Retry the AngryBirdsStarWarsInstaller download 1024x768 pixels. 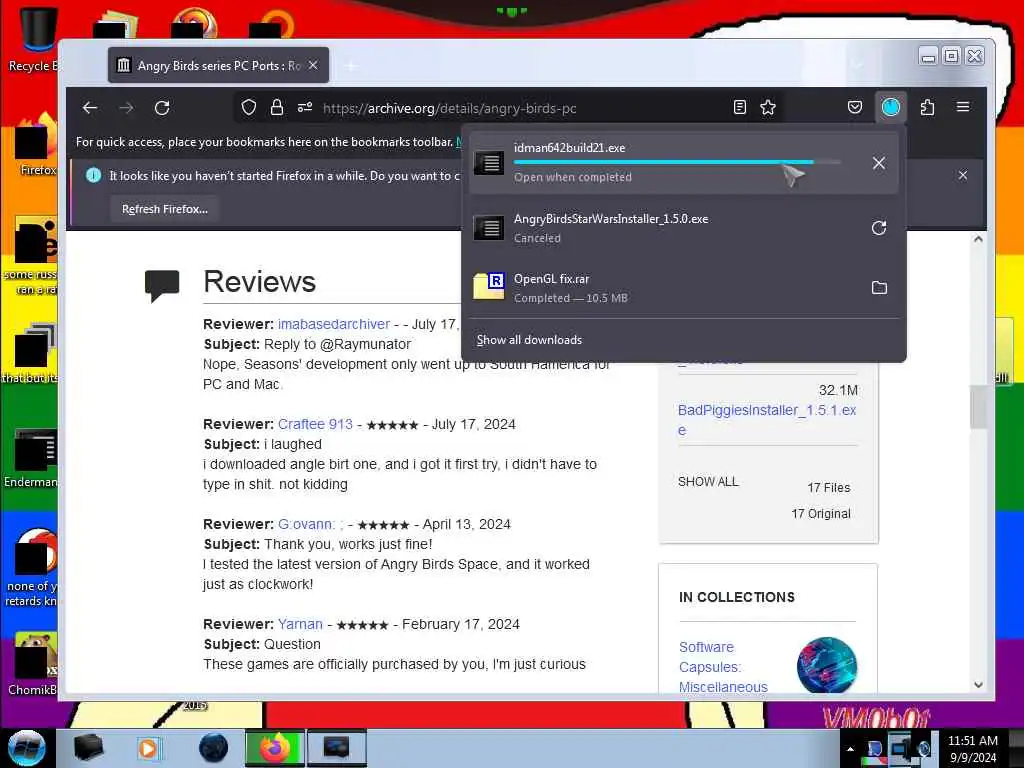pyautogui.click(x=878, y=228)
